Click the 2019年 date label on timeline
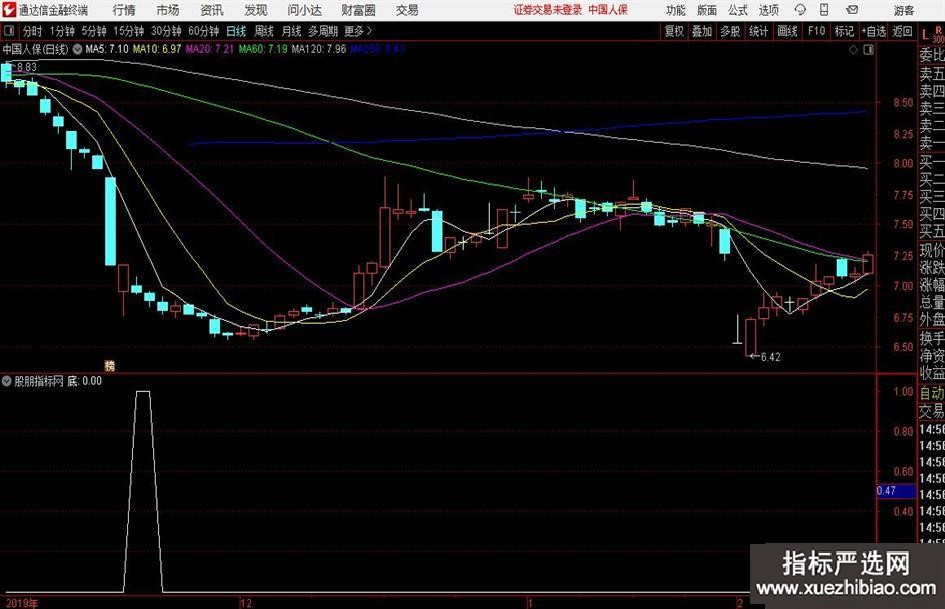This screenshot has width=945, height=609. tap(22, 603)
